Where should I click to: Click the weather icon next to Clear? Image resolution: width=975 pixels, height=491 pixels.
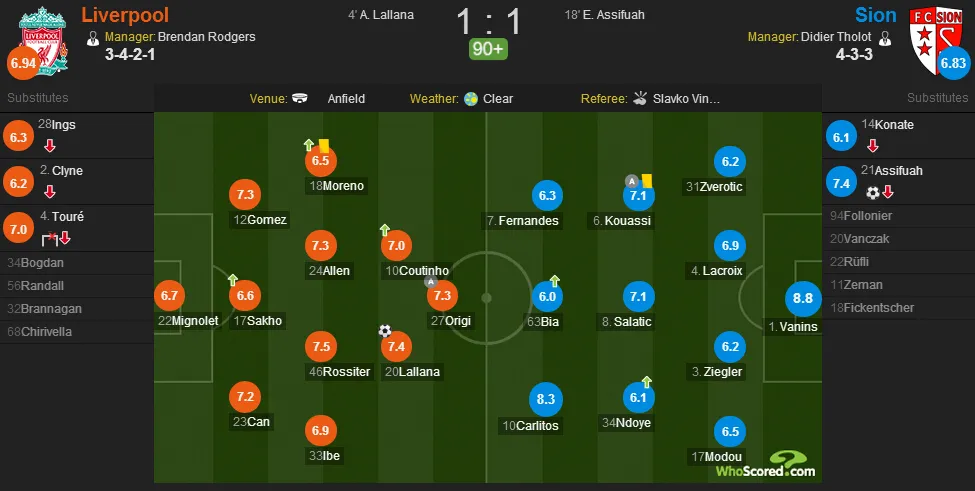[471, 99]
